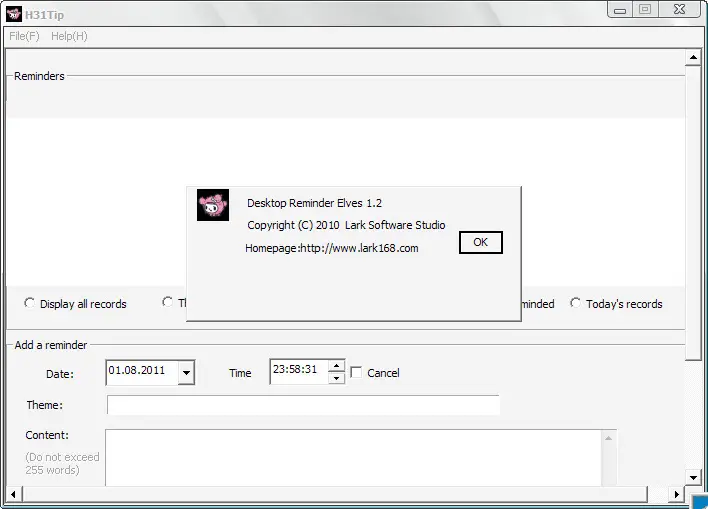Maximize the H31Tip window
Image resolution: width=708 pixels, height=509 pixels.
645,9
